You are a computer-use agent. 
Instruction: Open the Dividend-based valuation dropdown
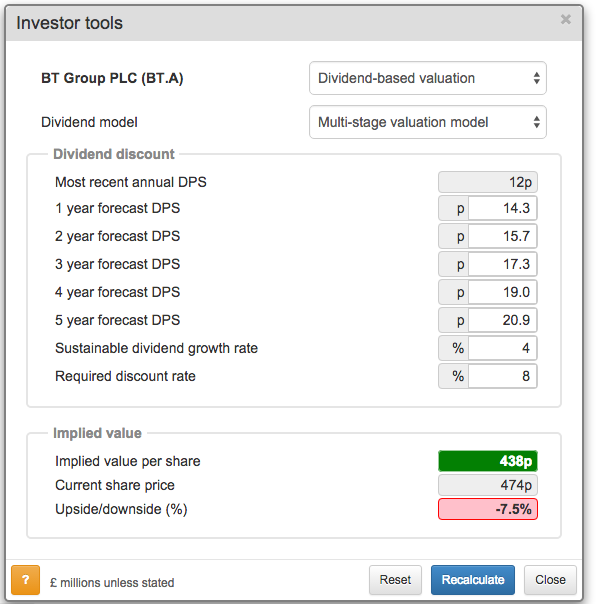[x=428, y=78]
